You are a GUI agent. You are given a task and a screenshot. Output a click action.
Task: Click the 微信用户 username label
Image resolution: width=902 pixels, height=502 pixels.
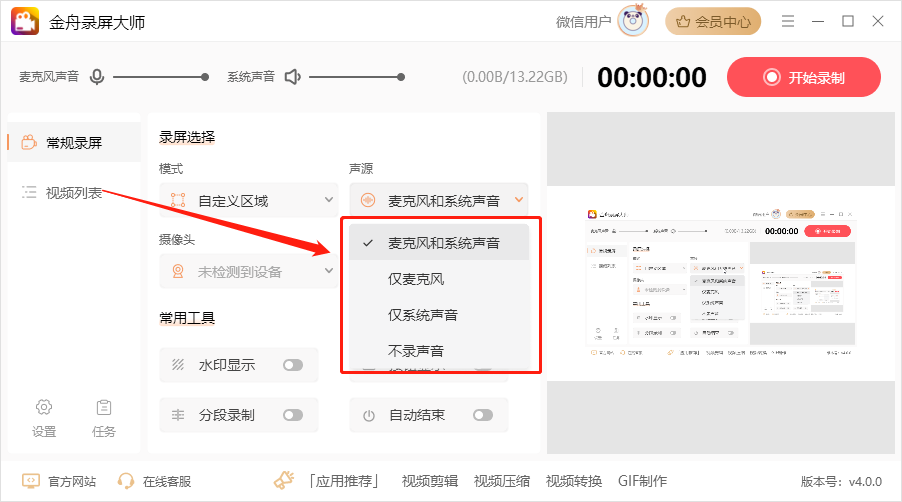(x=583, y=22)
